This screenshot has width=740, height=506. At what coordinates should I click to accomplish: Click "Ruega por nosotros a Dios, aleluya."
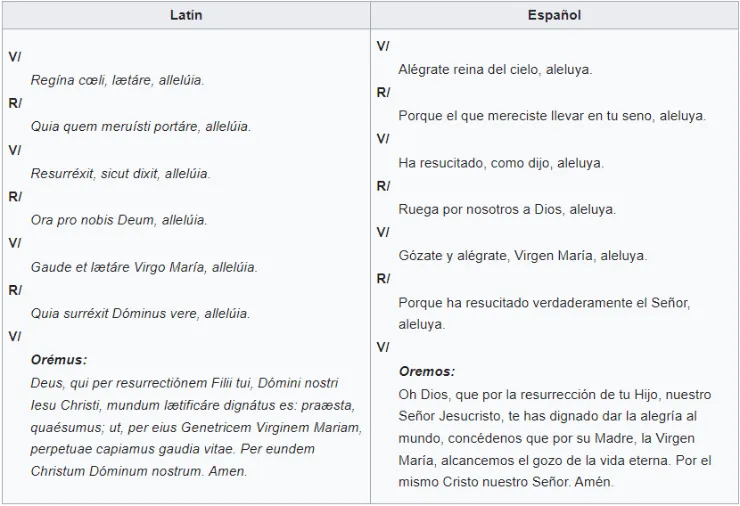507,209
